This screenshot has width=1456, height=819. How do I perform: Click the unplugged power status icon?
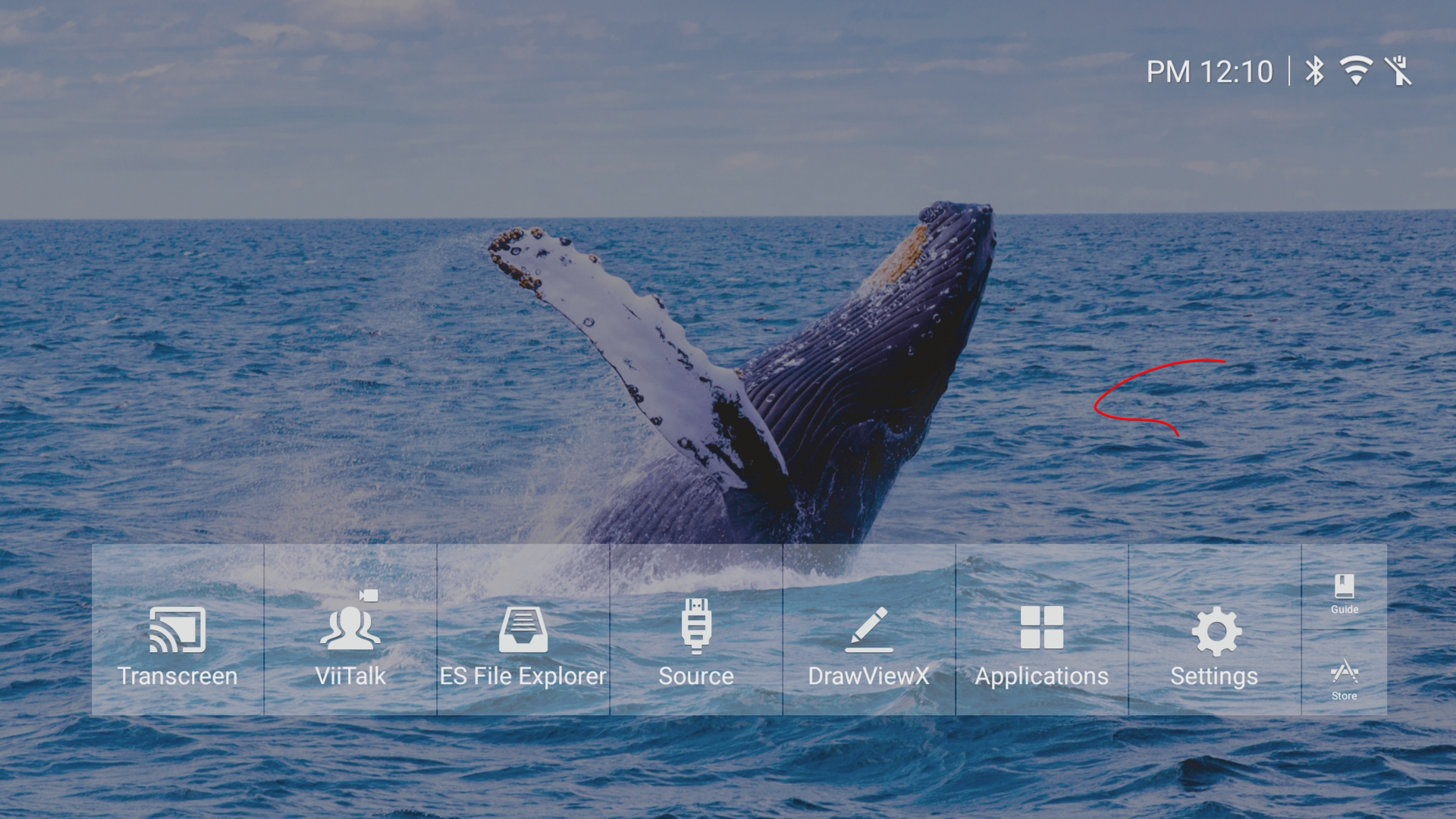1398,71
